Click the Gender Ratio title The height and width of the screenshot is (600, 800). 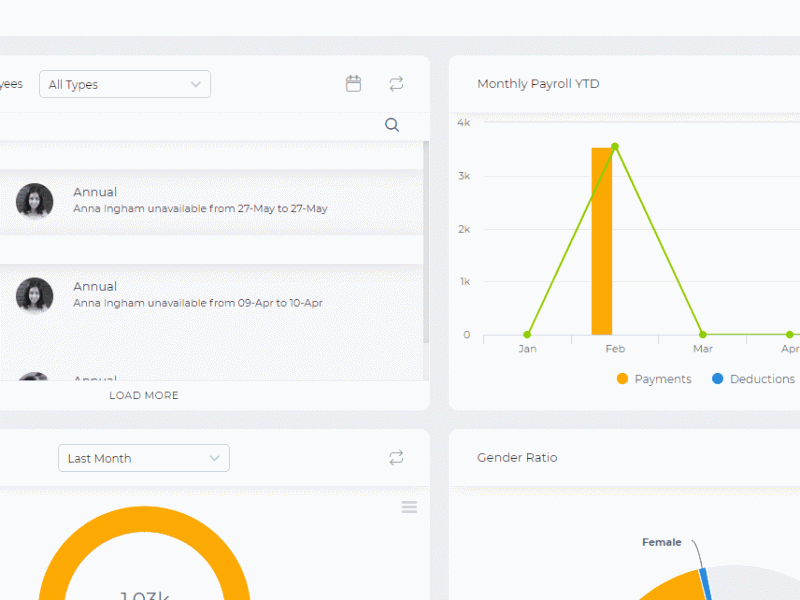click(517, 458)
